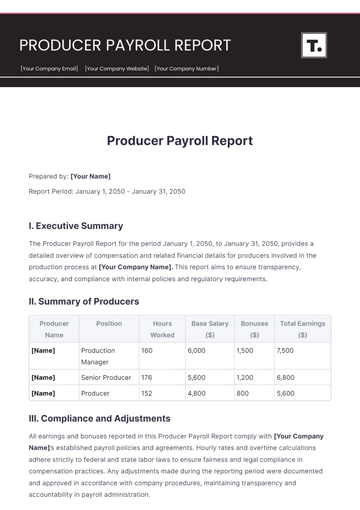Click the 152 hours worked cell
360x510 pixels.
(x=162, y=393)
